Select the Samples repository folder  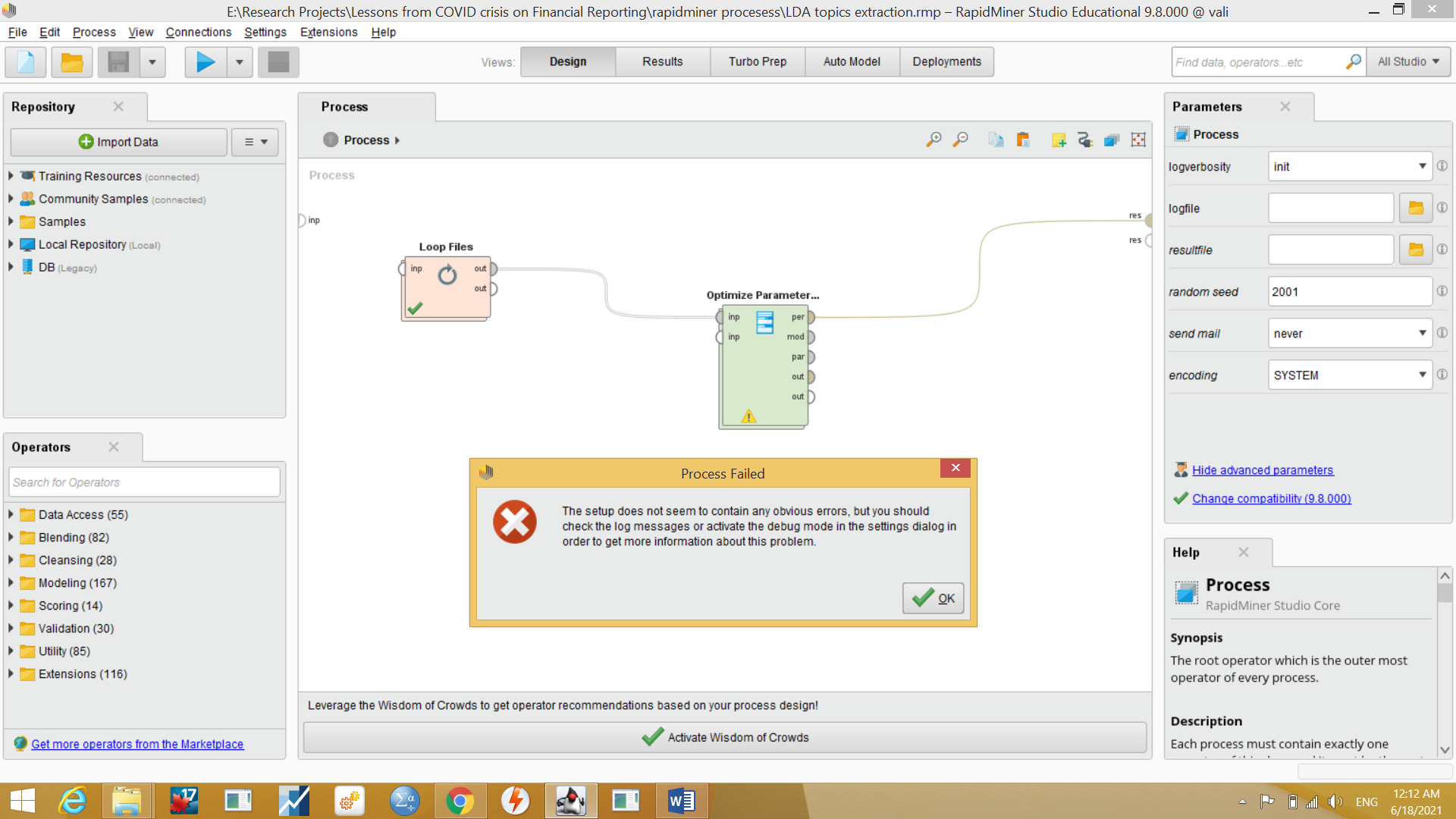click(x=62, y=221)
